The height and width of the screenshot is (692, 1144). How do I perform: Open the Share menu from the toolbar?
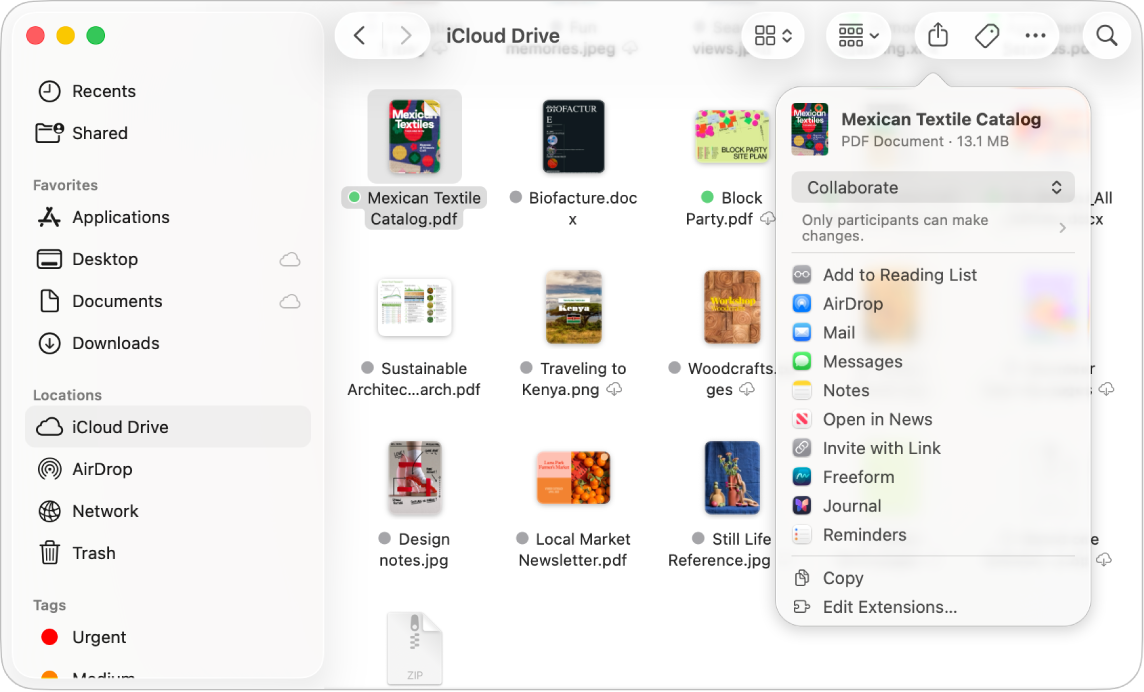[936, 34]
